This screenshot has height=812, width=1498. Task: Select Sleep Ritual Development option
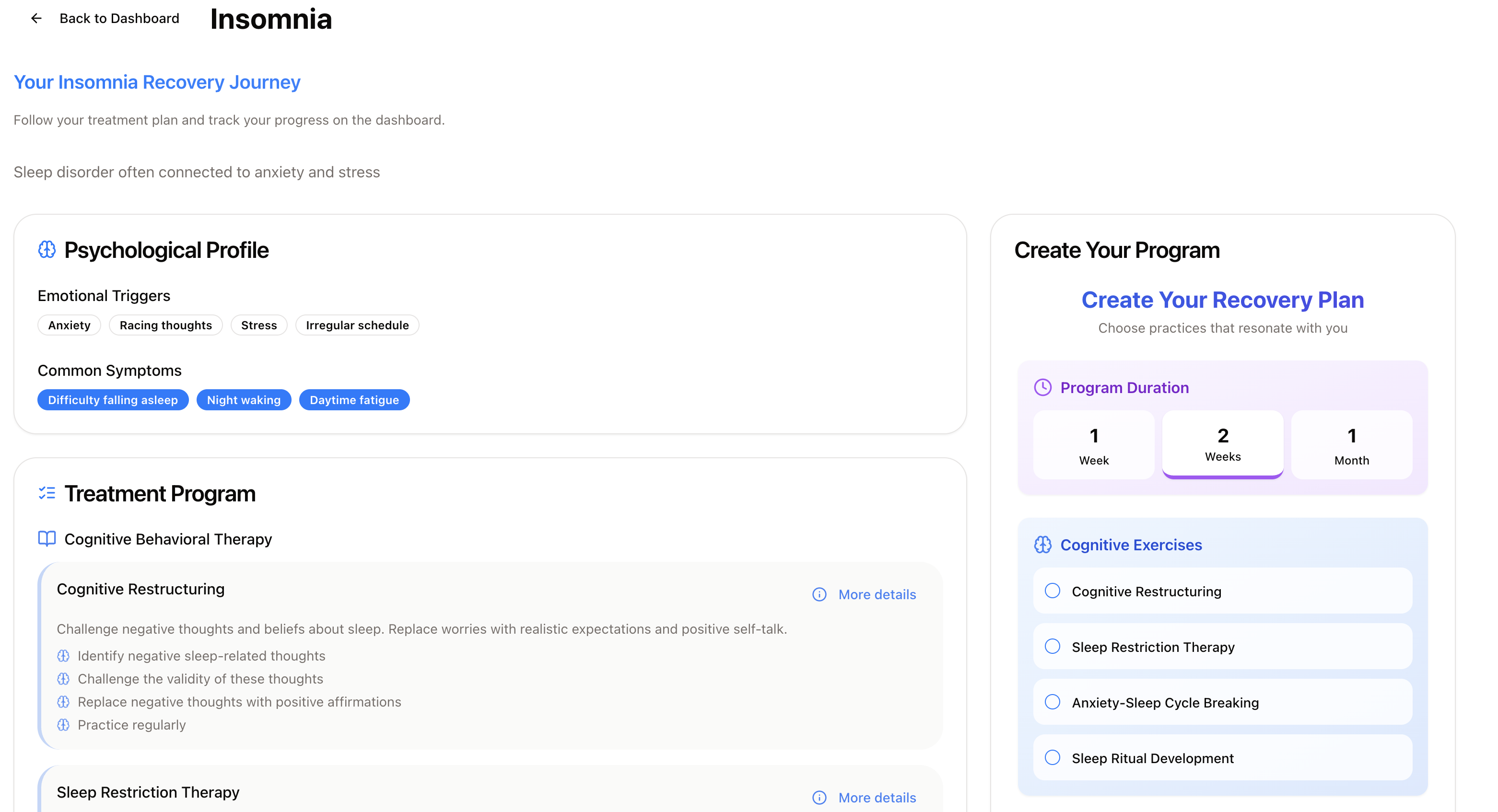[x=1053, y=758]
